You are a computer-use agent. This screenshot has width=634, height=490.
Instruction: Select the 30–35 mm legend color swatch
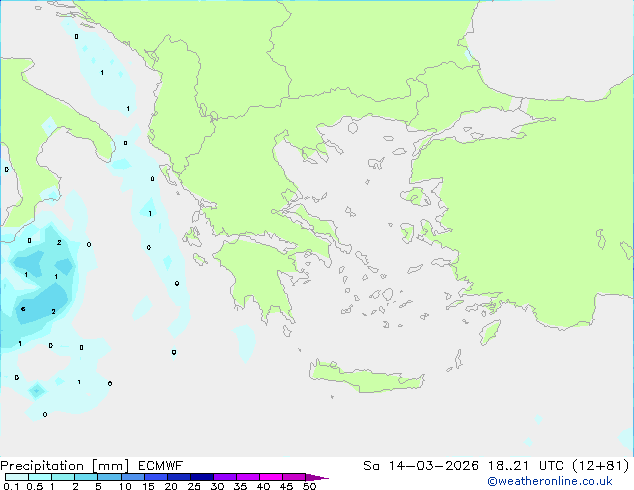(225, 477)
